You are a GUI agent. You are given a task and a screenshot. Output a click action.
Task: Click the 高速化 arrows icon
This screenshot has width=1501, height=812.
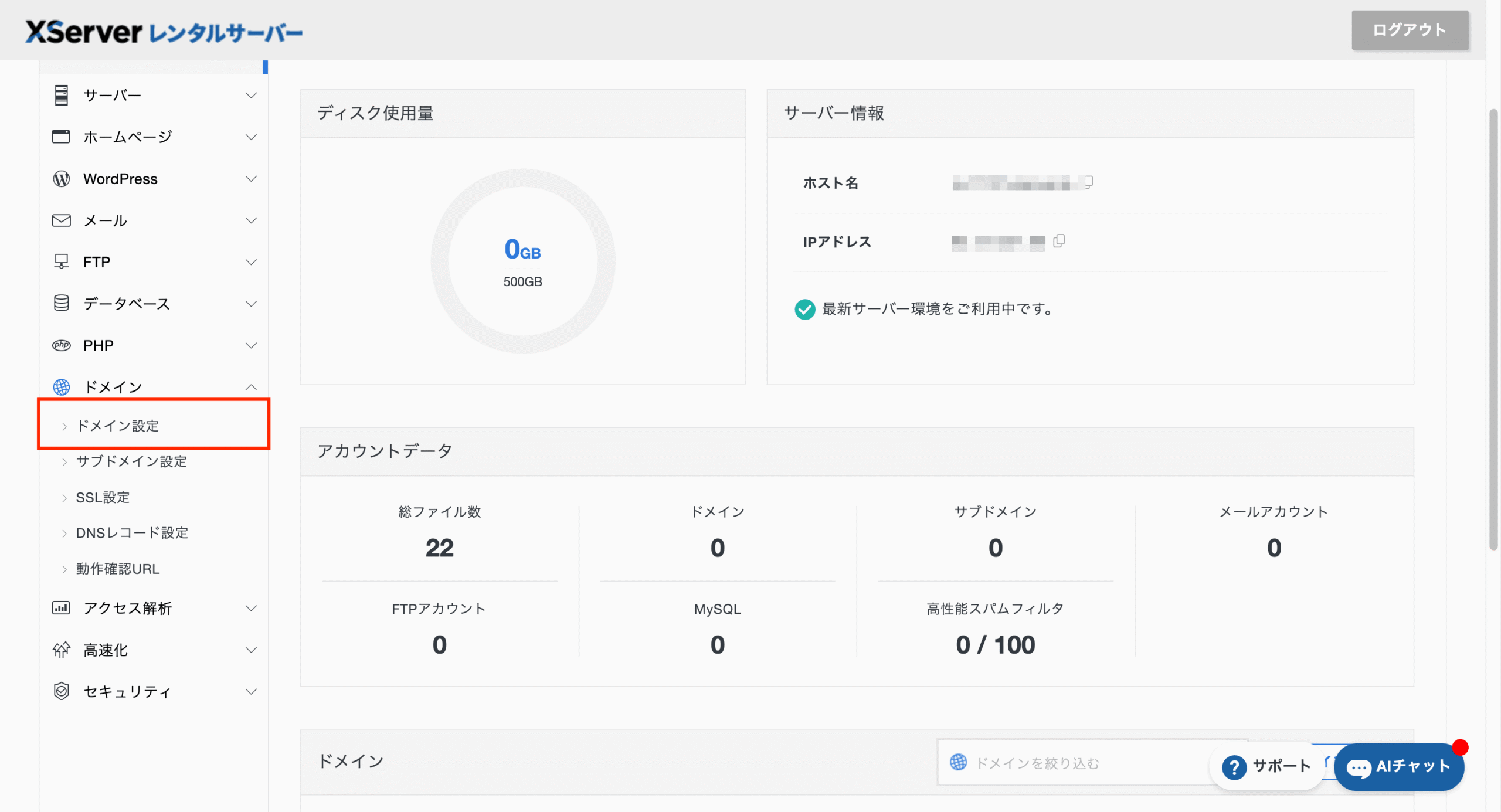61,650
